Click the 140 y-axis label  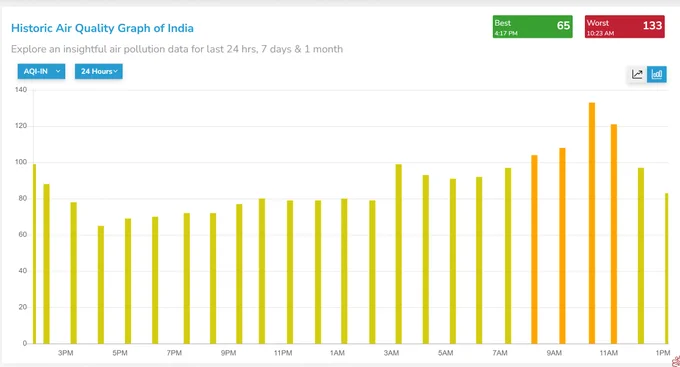pyautogui.click(x=20, y=90)
